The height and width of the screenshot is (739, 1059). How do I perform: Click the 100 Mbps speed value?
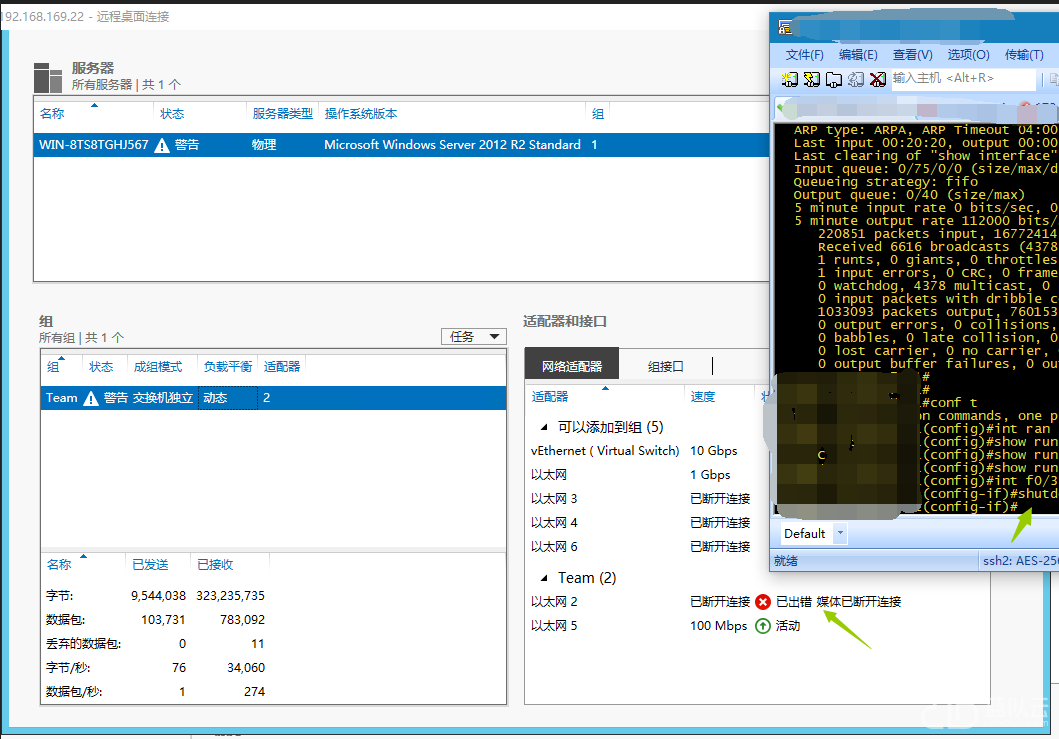pyautogui.click(x=719, y=626)
